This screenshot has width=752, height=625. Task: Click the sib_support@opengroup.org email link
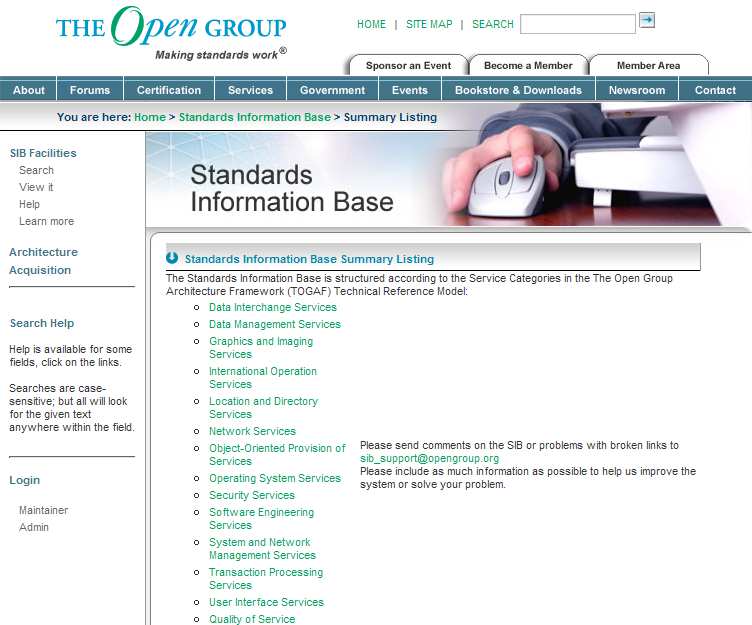click(429, 458)
